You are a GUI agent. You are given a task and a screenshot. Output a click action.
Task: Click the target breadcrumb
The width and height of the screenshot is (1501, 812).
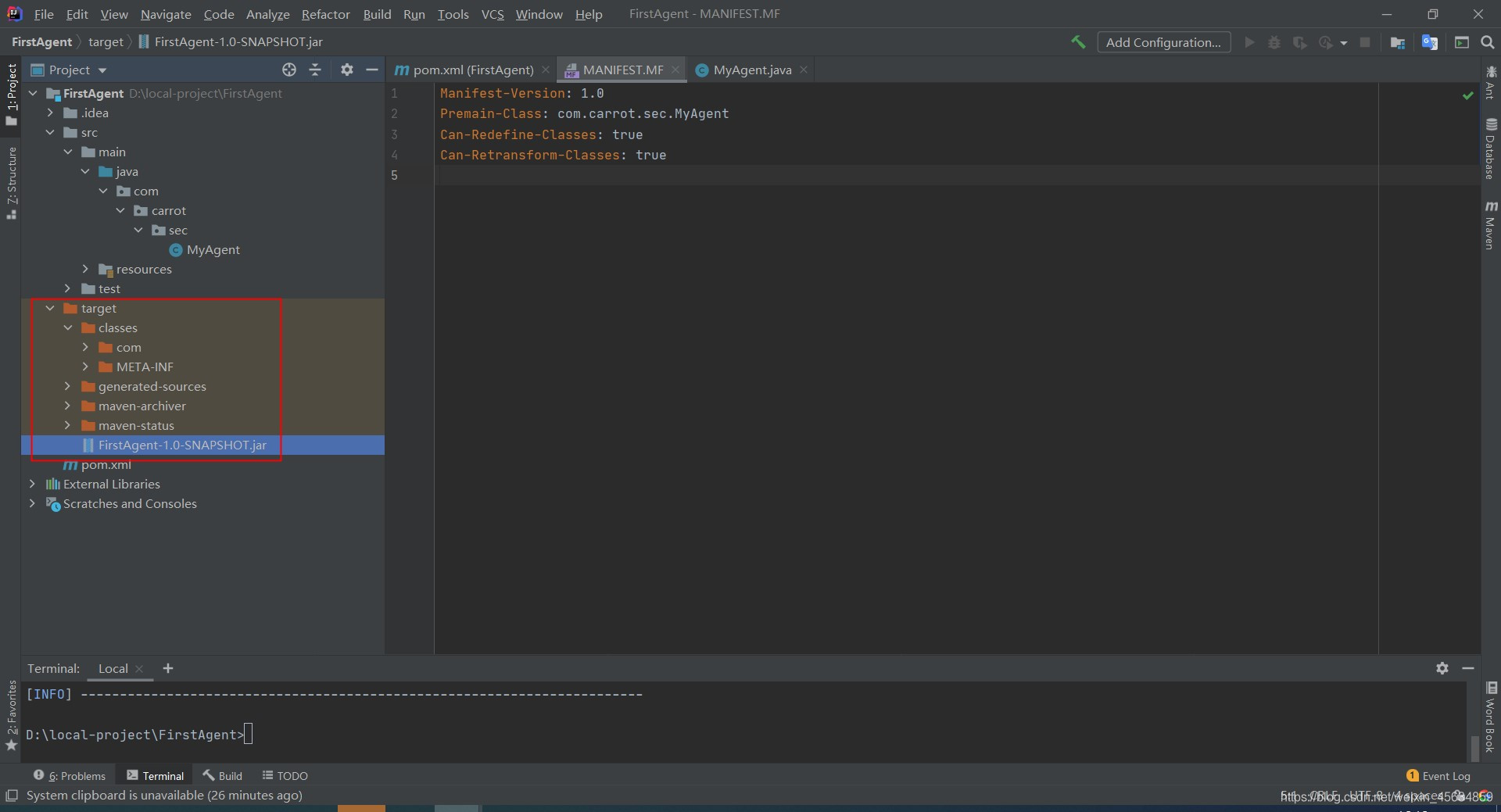click(106, 42)
